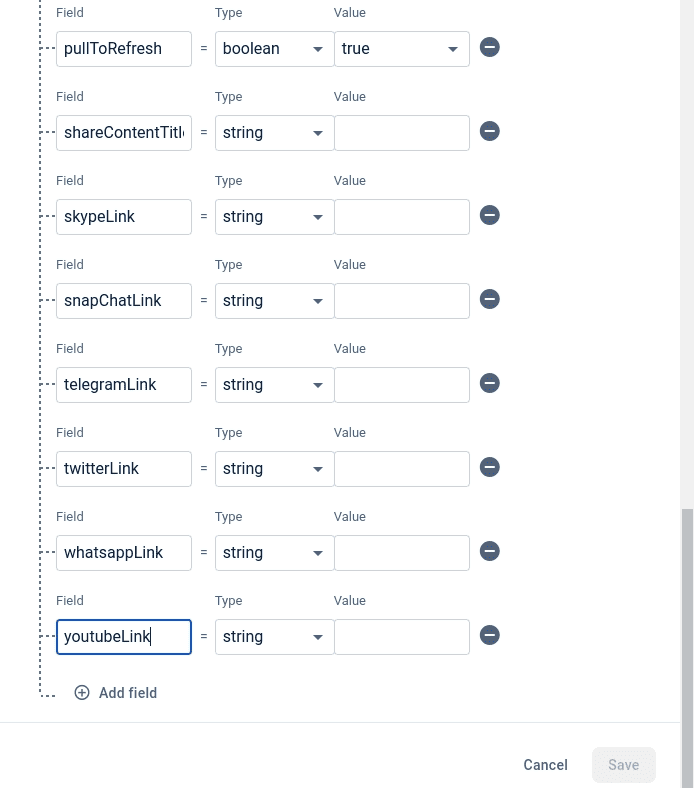Remove the pullToRefresh field
Viewport: 694px width, 788px height.
click(489, 48)
